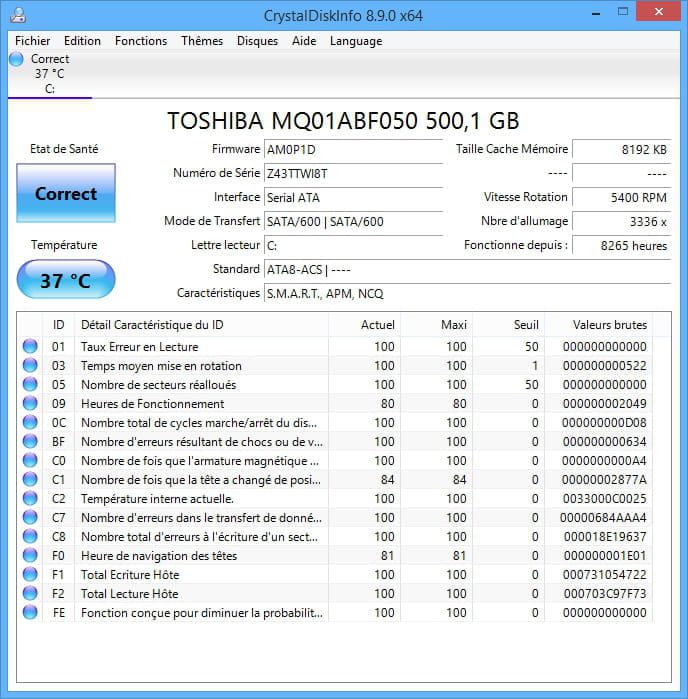
Task: Close the CrystalDiskInfo window
Action: coord(659,12)
